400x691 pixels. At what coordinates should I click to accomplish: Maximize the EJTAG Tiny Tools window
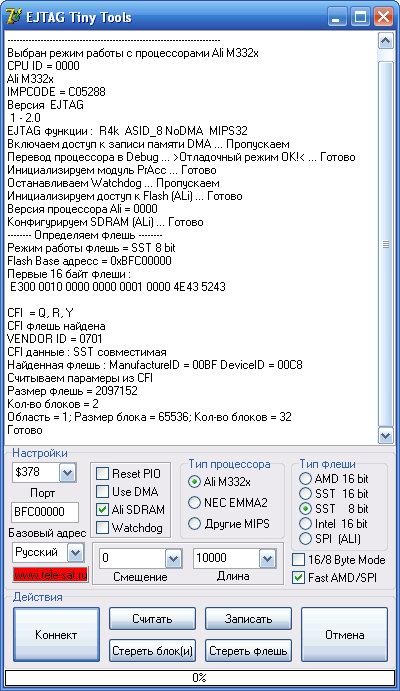click(x=360, y=17)
